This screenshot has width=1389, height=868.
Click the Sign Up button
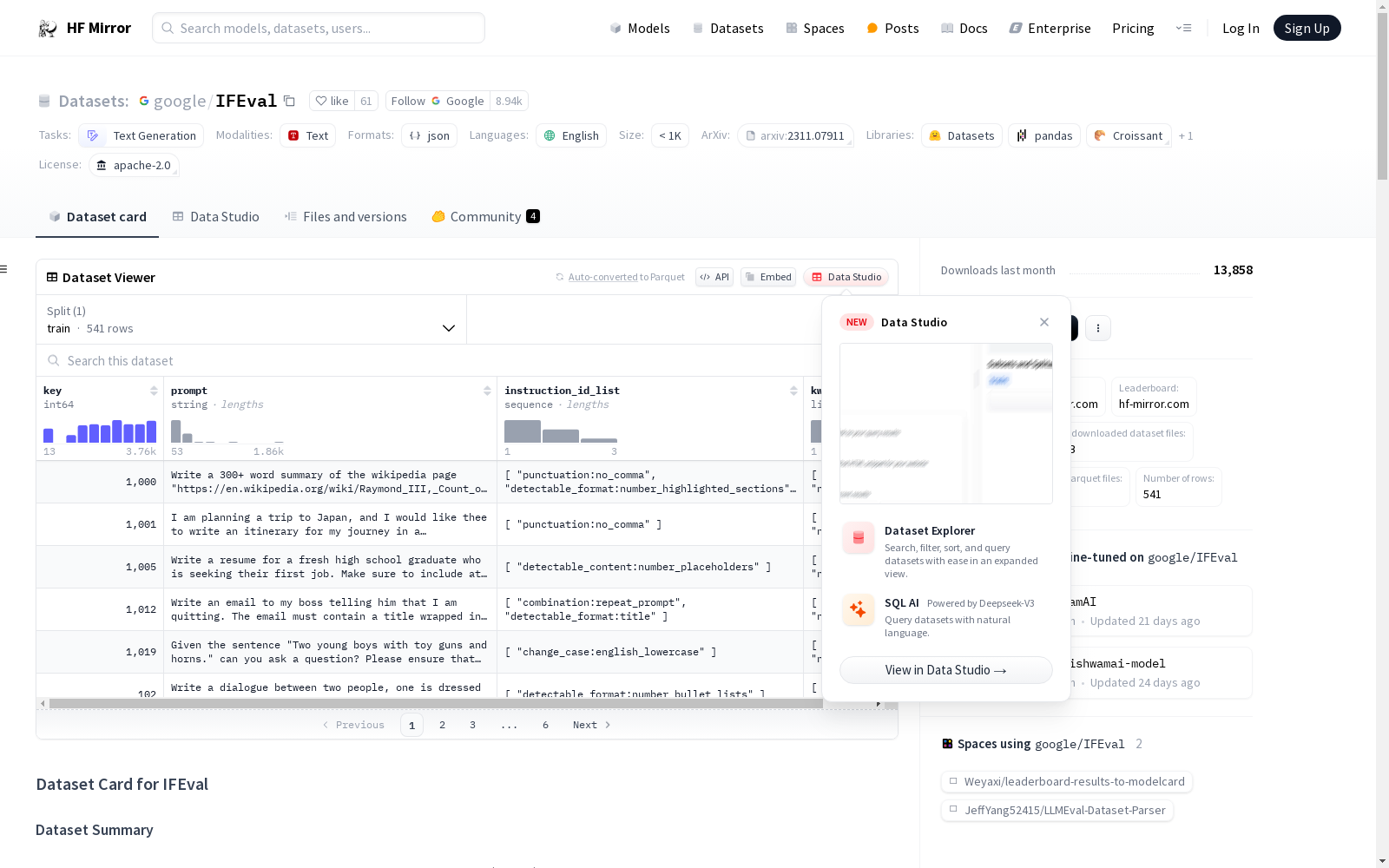tap(1307, 28)
